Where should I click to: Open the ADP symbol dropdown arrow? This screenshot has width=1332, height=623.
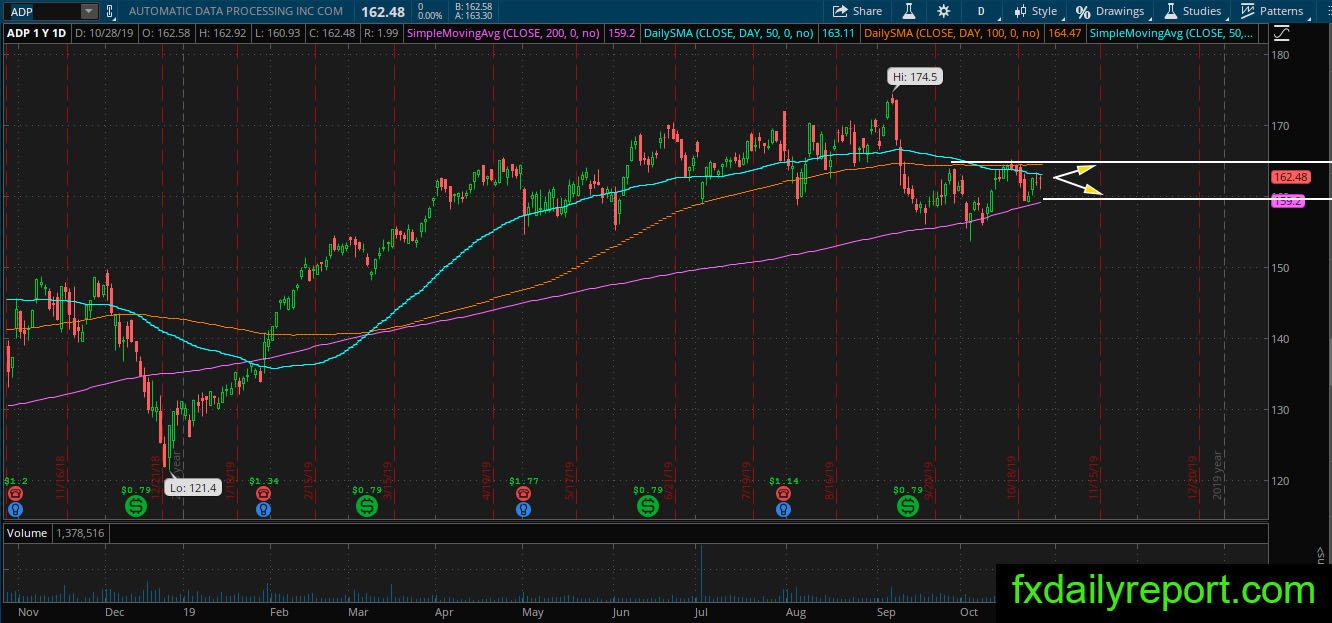click(89, 11)
